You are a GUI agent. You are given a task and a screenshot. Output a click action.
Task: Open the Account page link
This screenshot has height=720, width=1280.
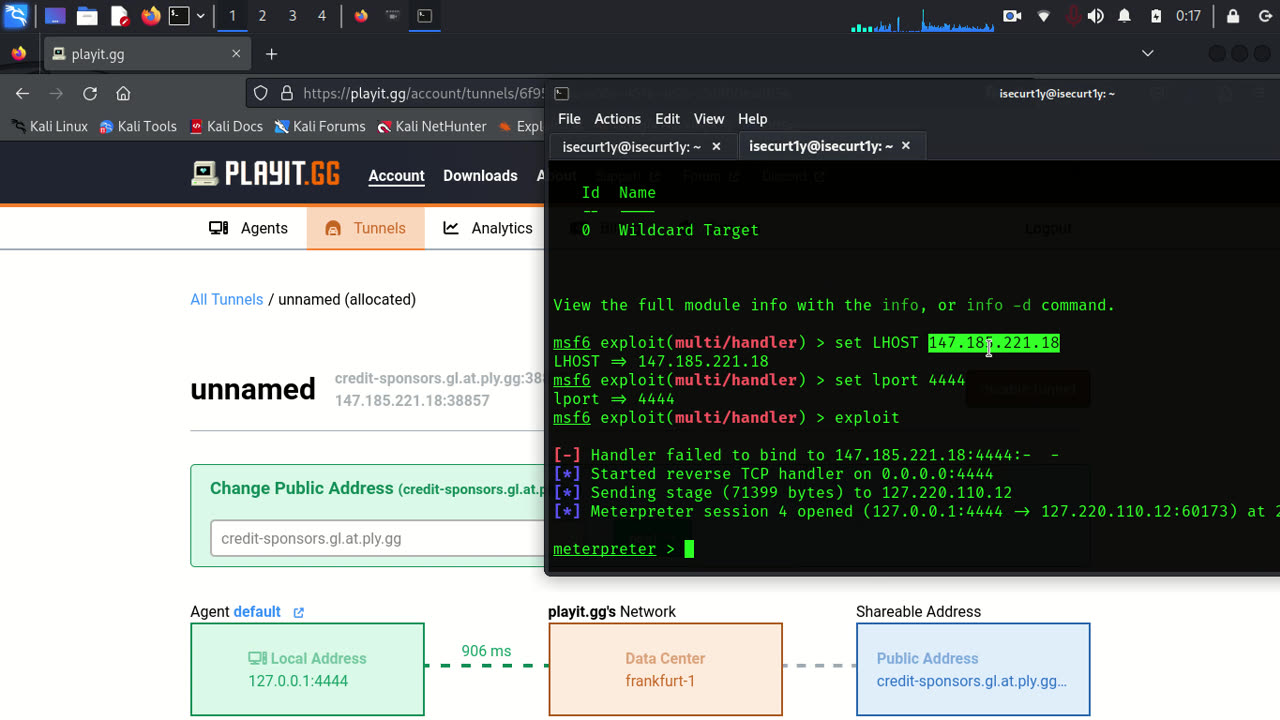coord(396,175)
